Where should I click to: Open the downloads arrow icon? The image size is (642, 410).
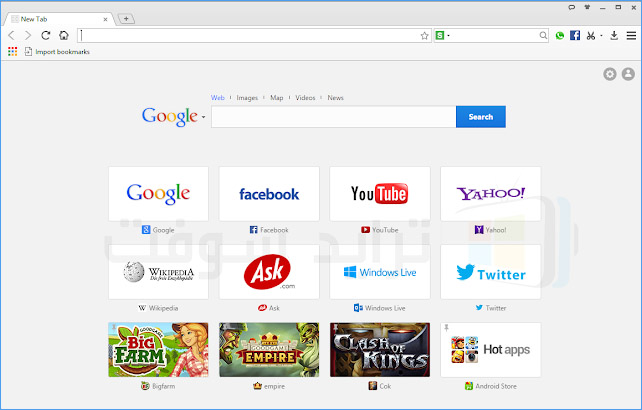tap(614, 36)
